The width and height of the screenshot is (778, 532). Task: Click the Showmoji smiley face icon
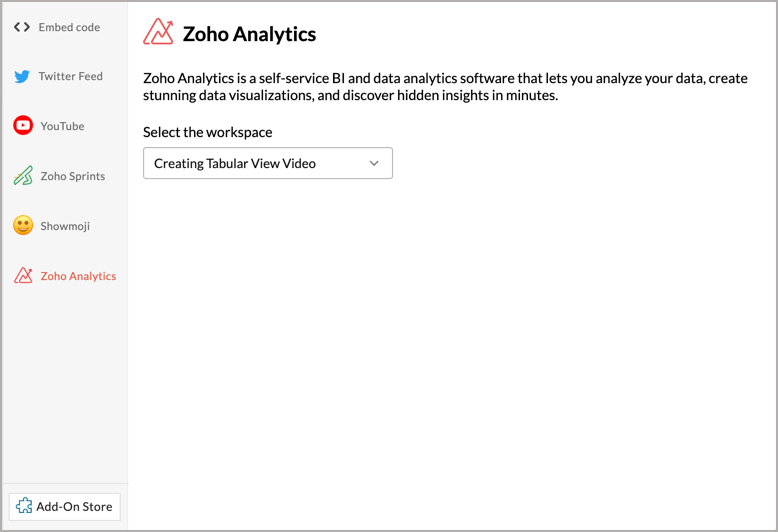coord(23,225)
